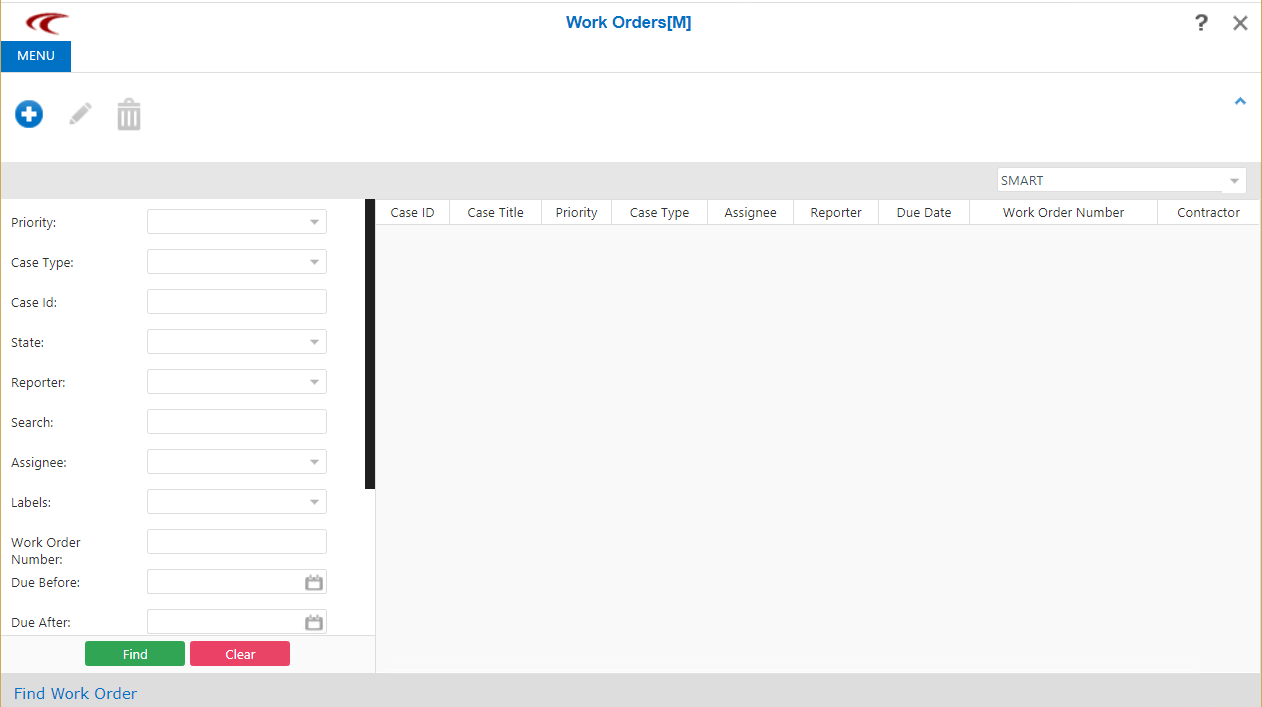Click the company logo in the top left

click(44, 22)
